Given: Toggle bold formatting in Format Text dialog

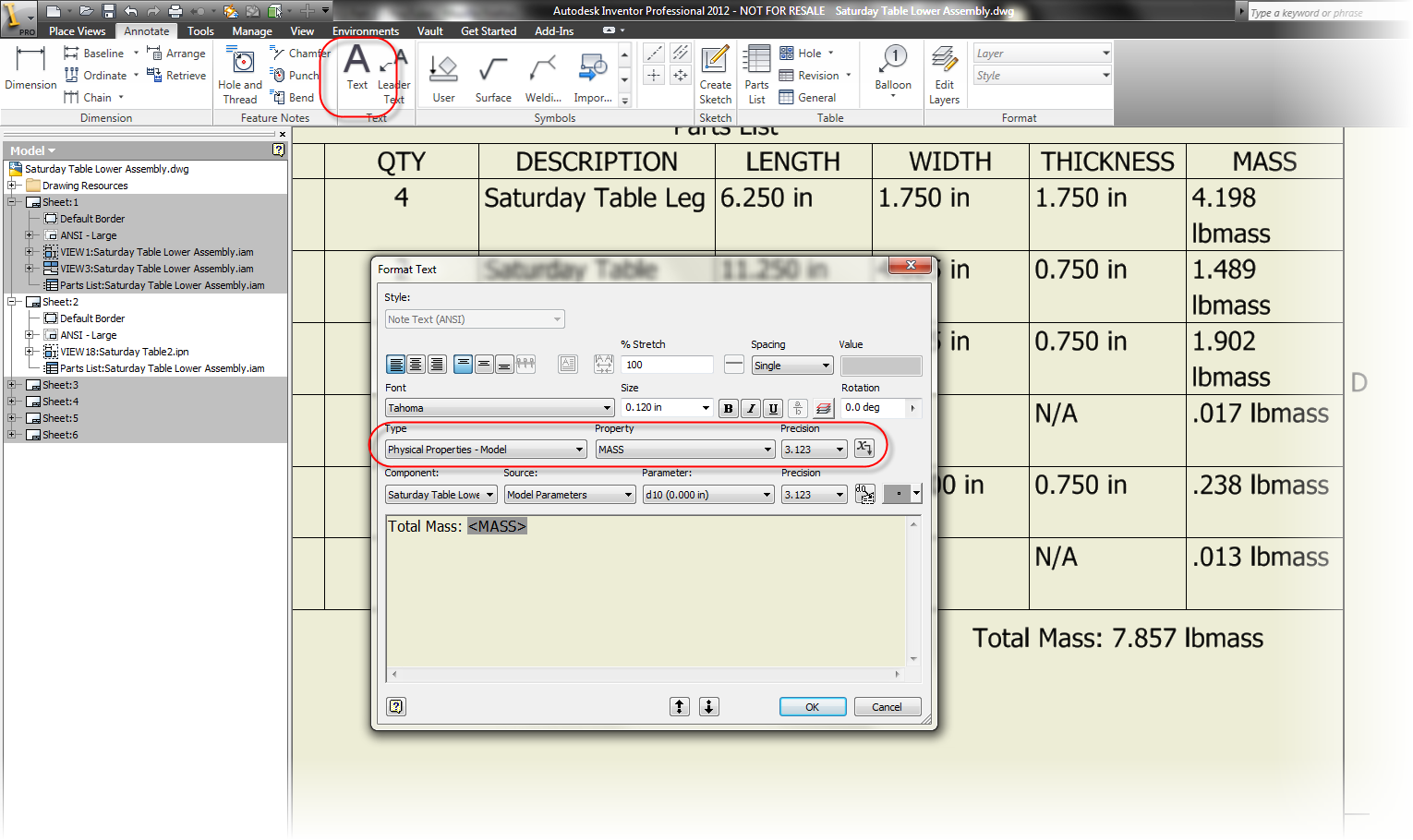Looking at the screenshot, I should [x=728, y=407].
